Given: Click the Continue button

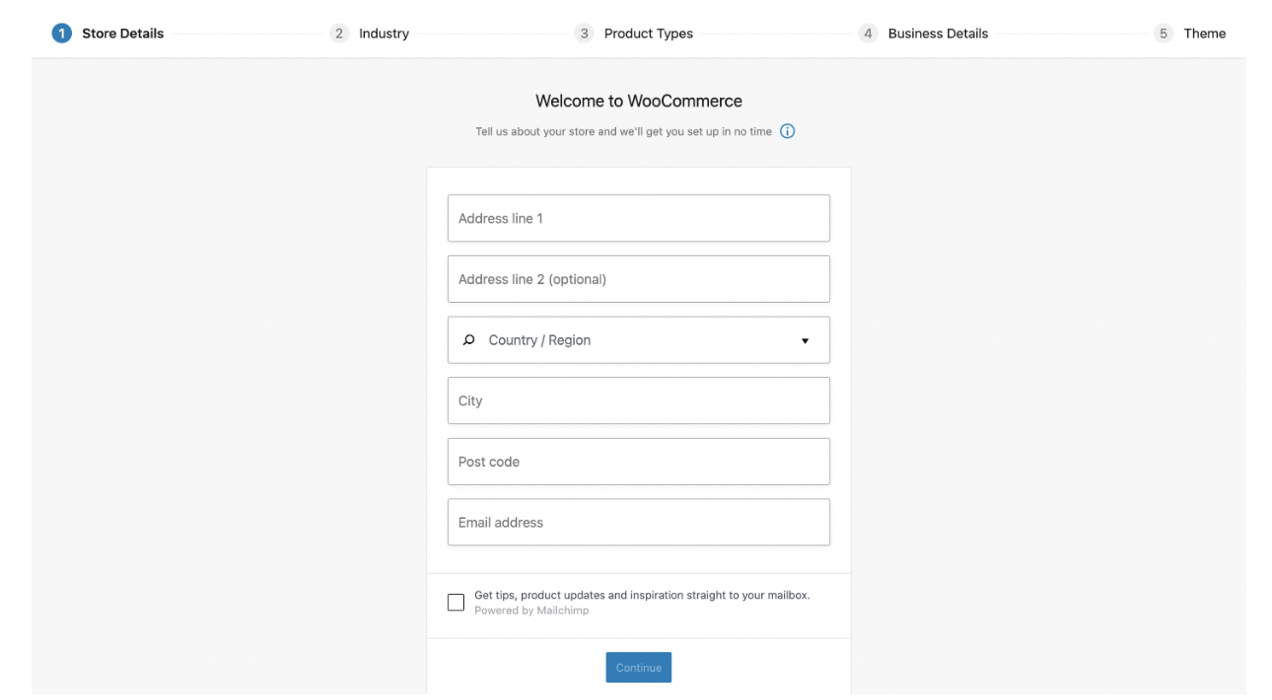Looking at the screenshot, I should (638, 667).
